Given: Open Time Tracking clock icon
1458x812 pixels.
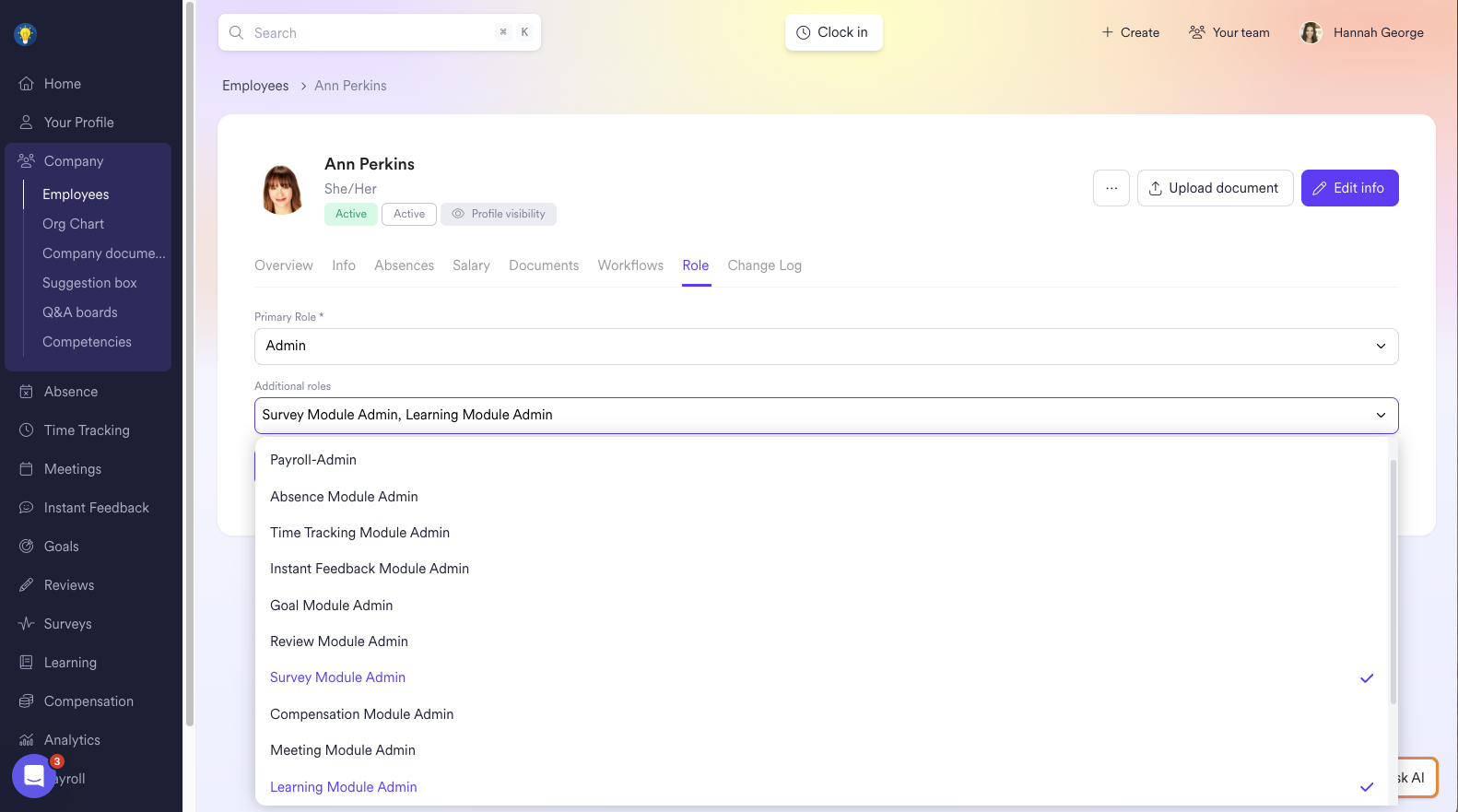Looking at the screenshot, I should tap(26, 430).
